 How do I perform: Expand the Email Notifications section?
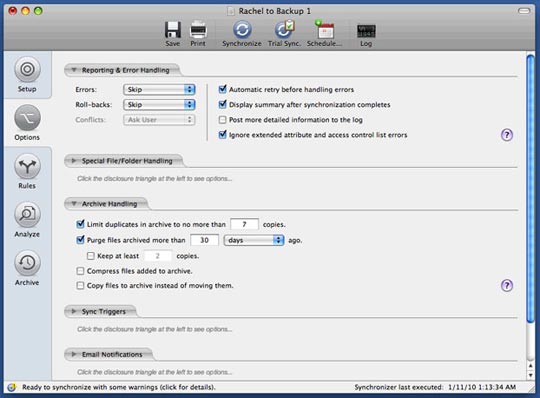[74, 354]
